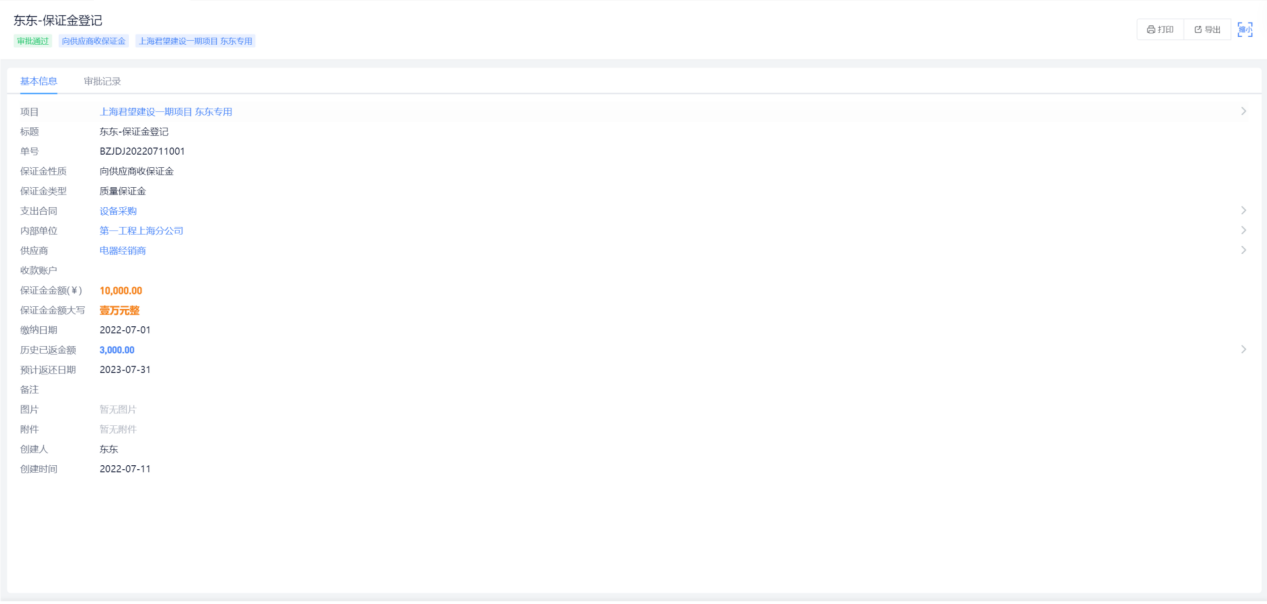Click the 审批通过 status tag
Viewport: 1267px width, 604px height.
click(32, 41)
